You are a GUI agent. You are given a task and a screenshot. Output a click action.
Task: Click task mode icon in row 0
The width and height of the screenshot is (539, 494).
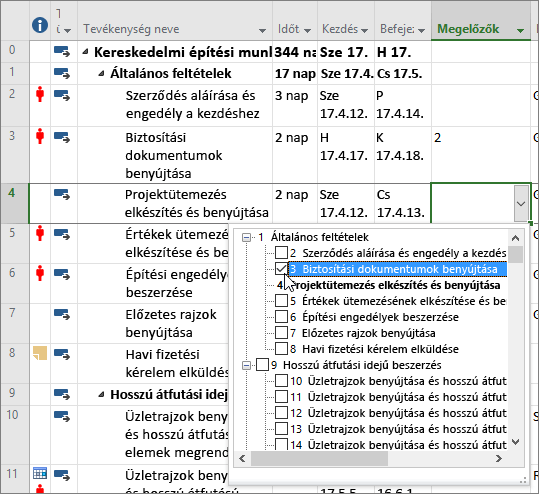coord(62,52)
